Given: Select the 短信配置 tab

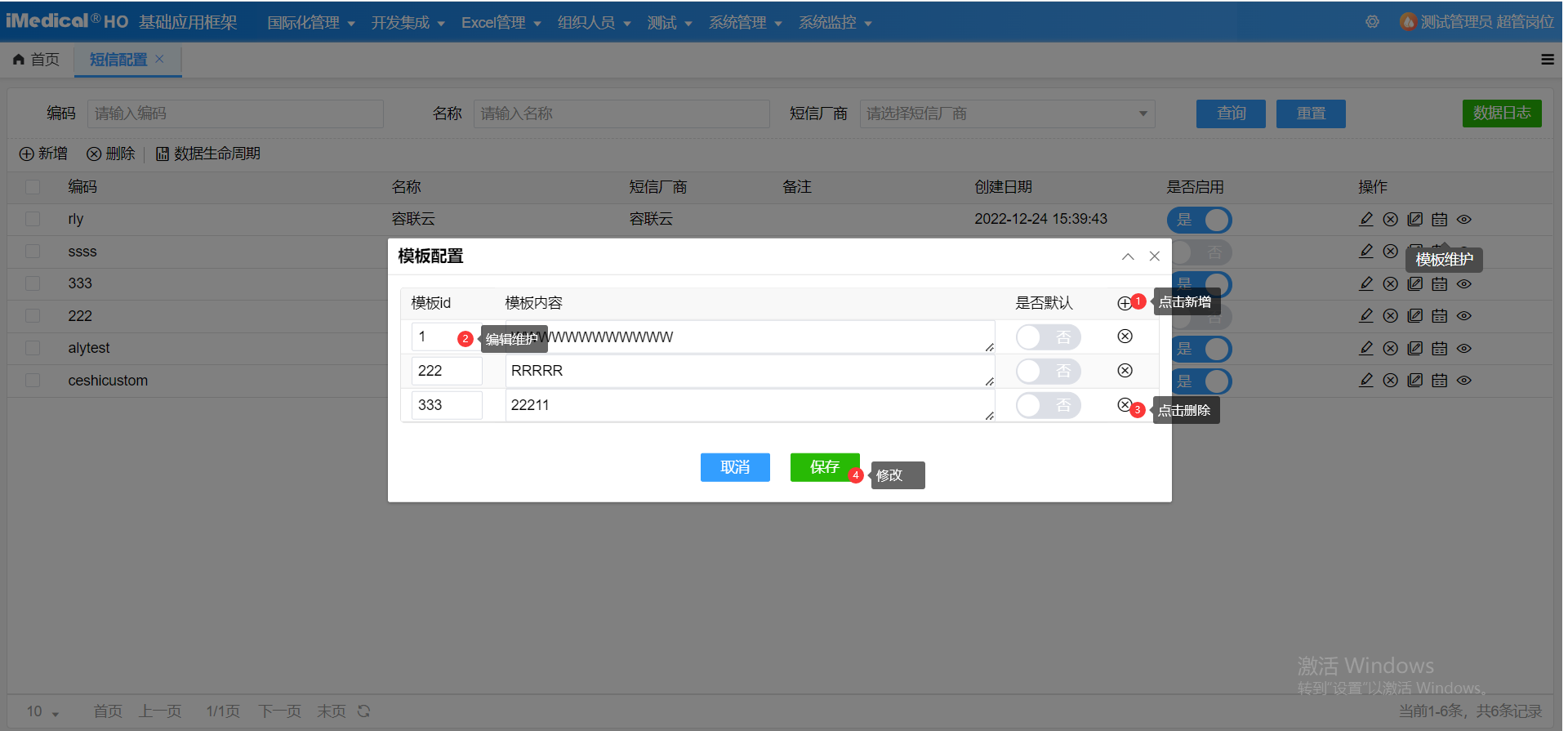Looking at the screenshot, I should pyautogui.click(x=118, y=60).
